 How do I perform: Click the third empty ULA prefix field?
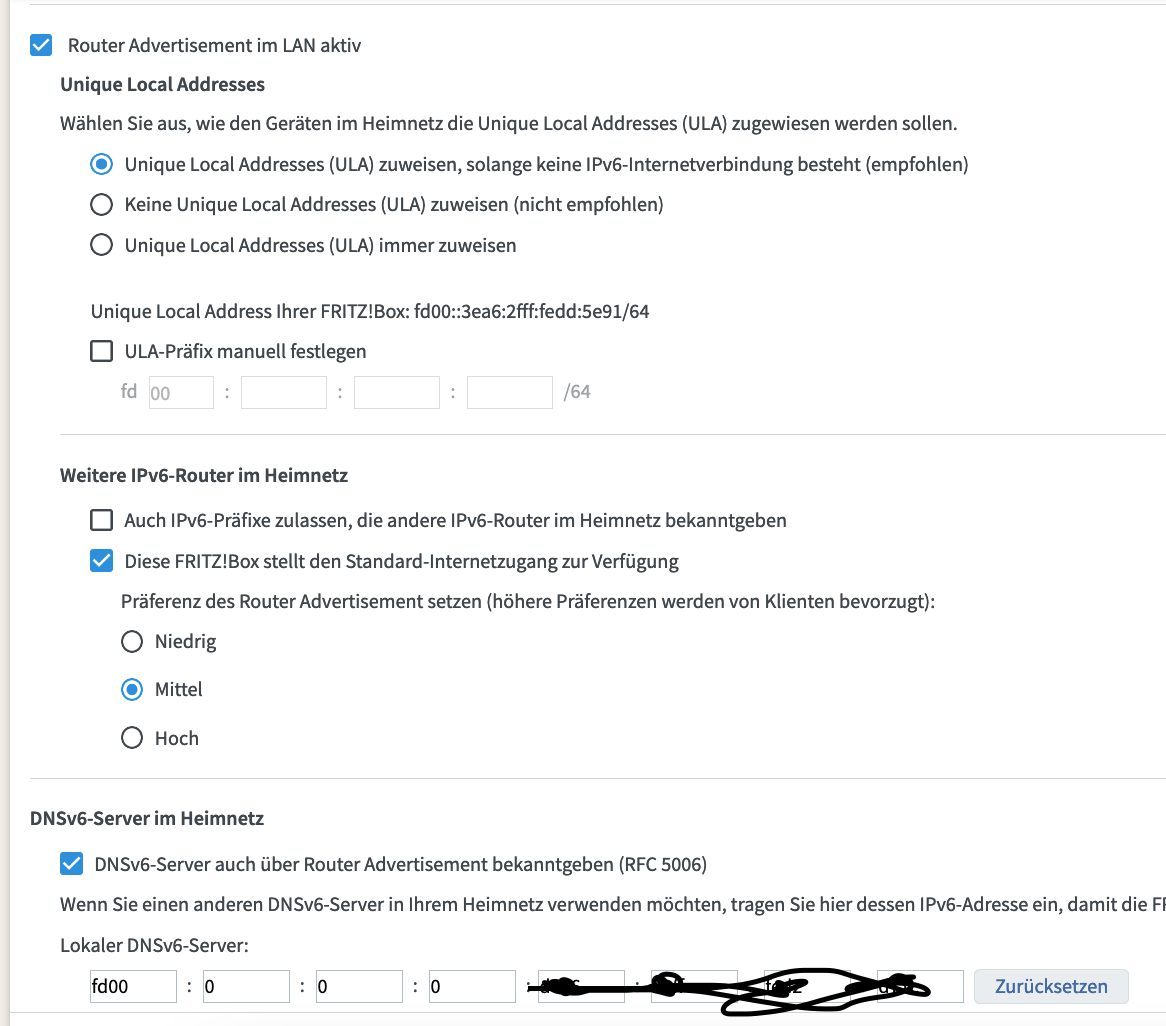396,393
